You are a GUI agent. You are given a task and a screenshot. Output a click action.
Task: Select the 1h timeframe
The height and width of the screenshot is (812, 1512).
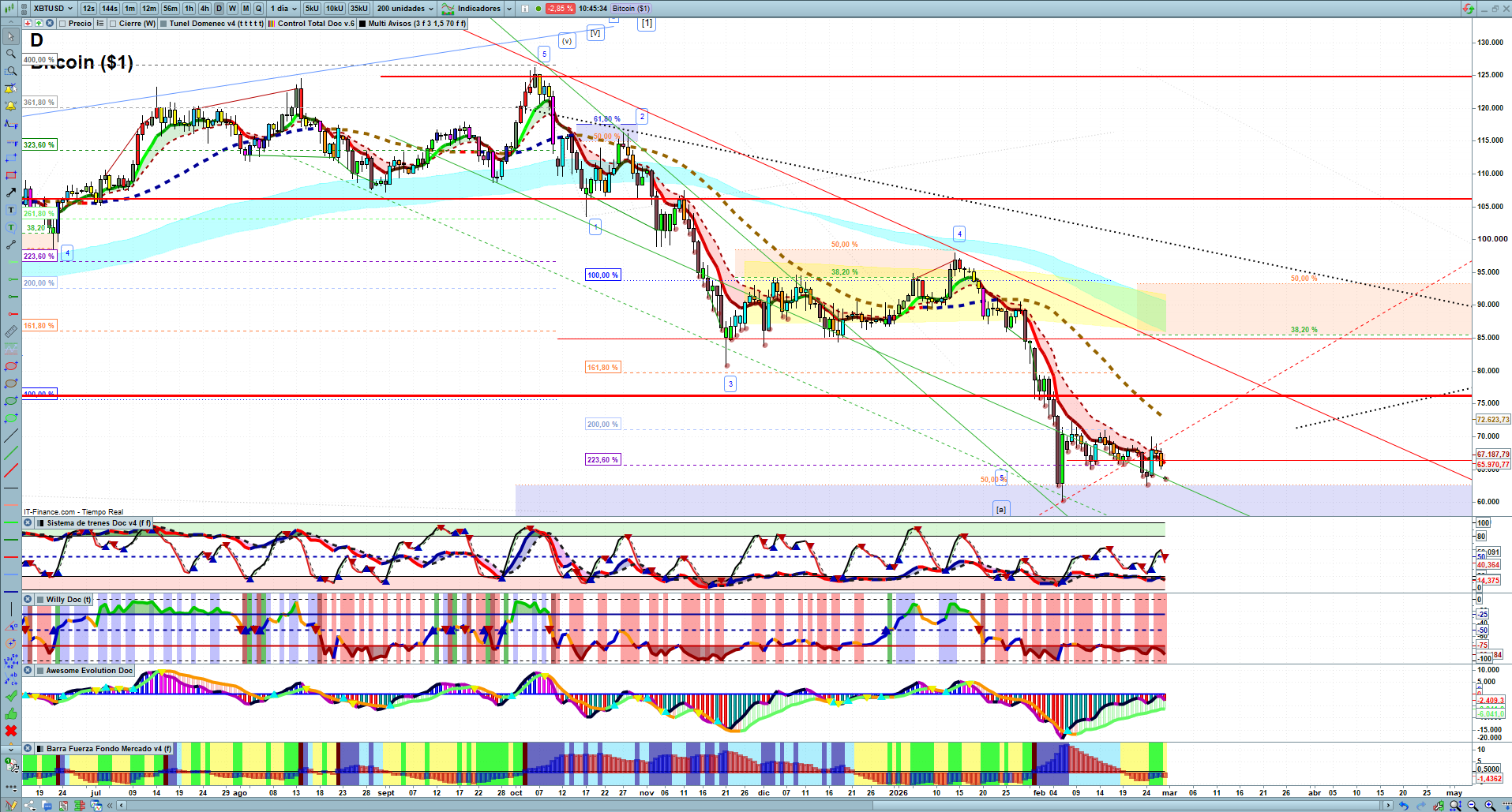pyautogui.click(x=189, y=9)
